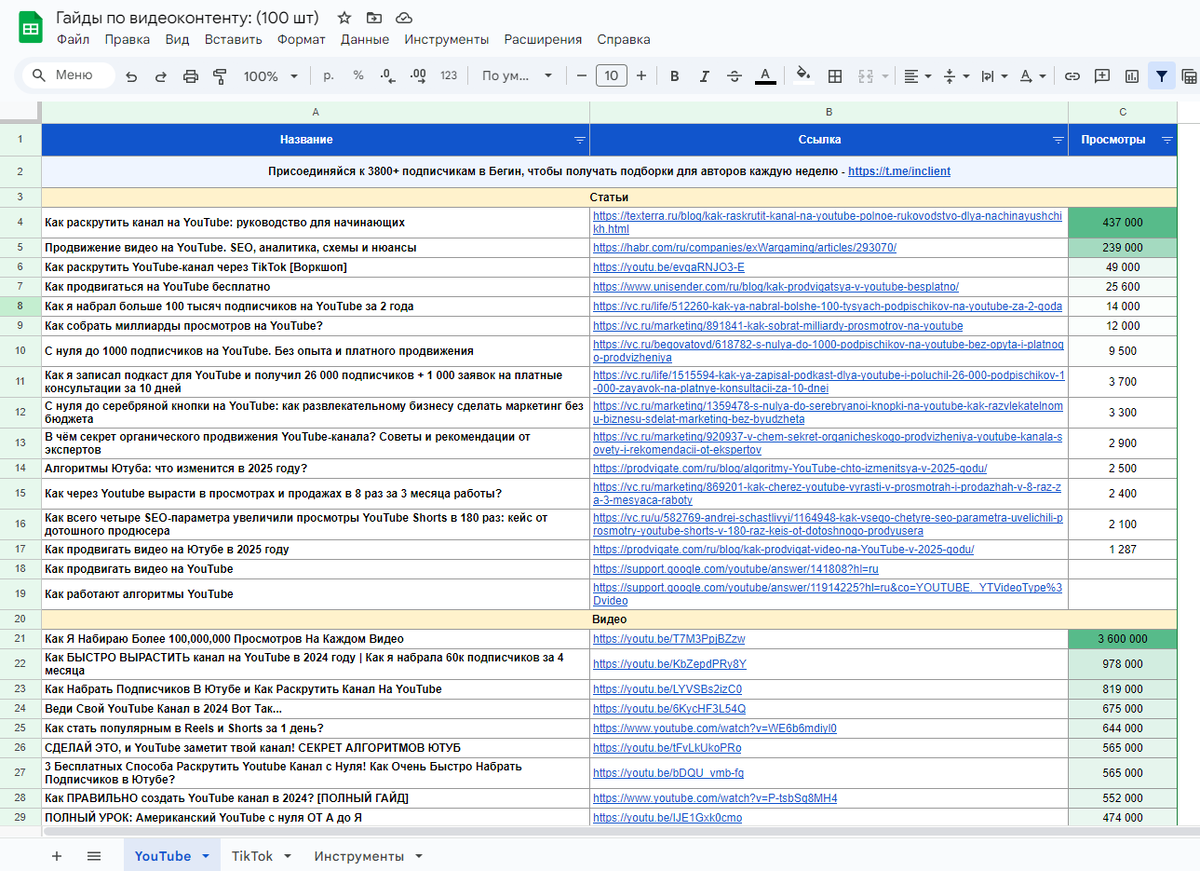Print the spreadsheet

click(x=191, y=76)
